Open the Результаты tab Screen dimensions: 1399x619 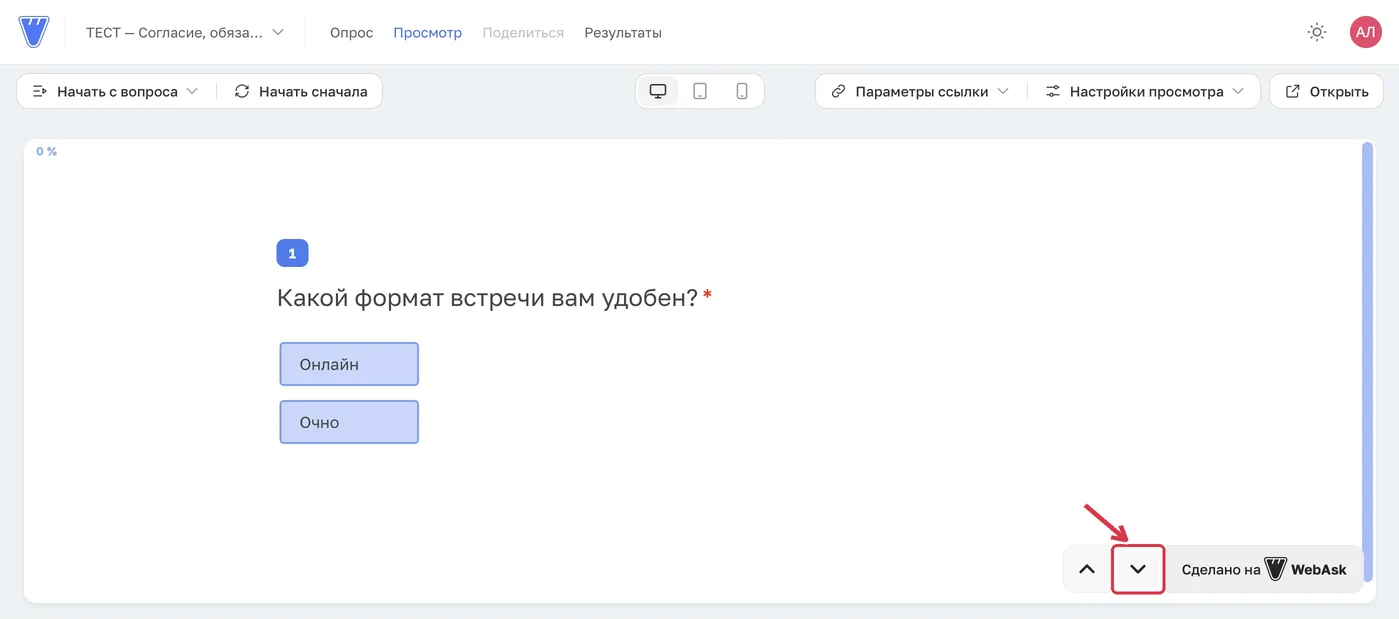623,33
